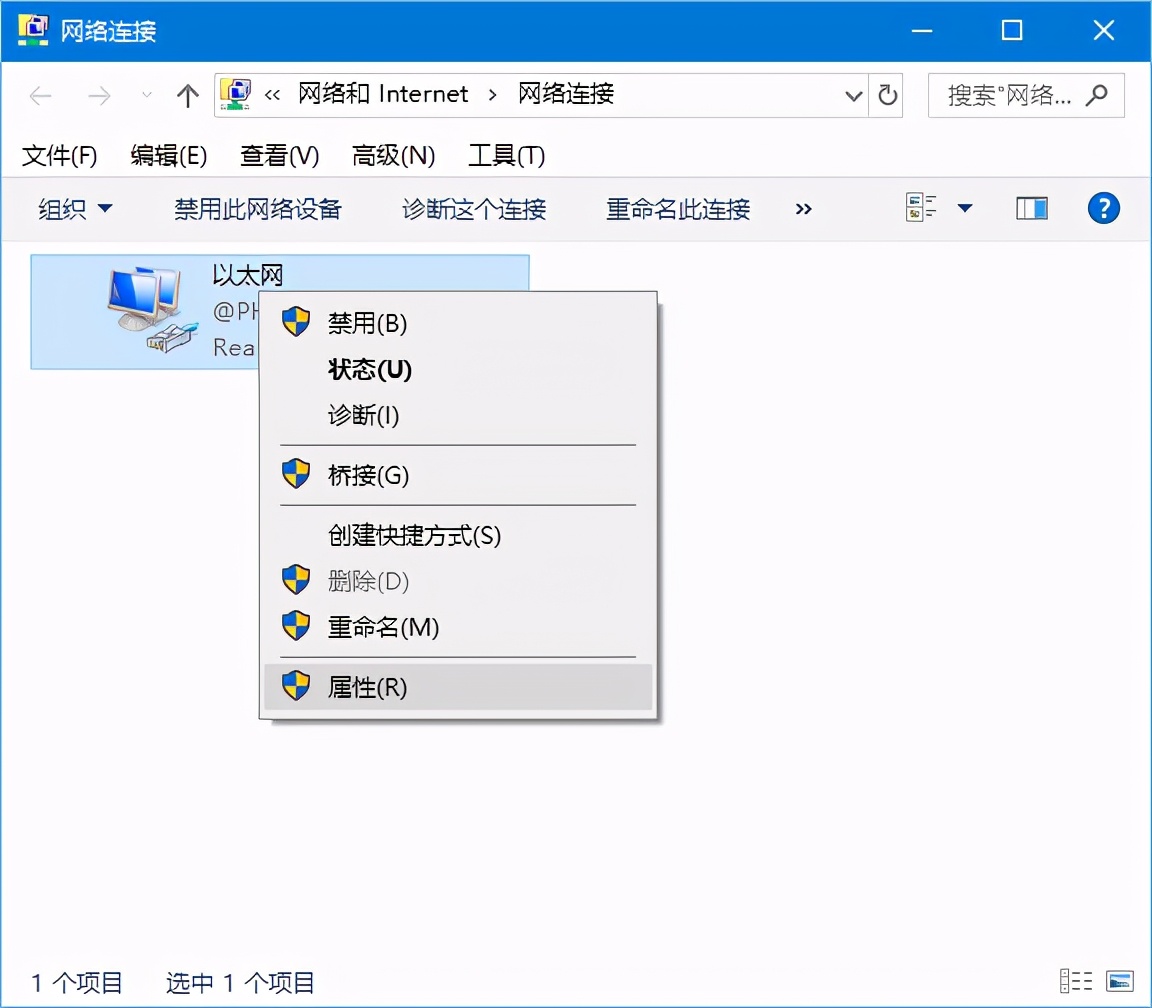Open the 查看 menu

(277, 156)
